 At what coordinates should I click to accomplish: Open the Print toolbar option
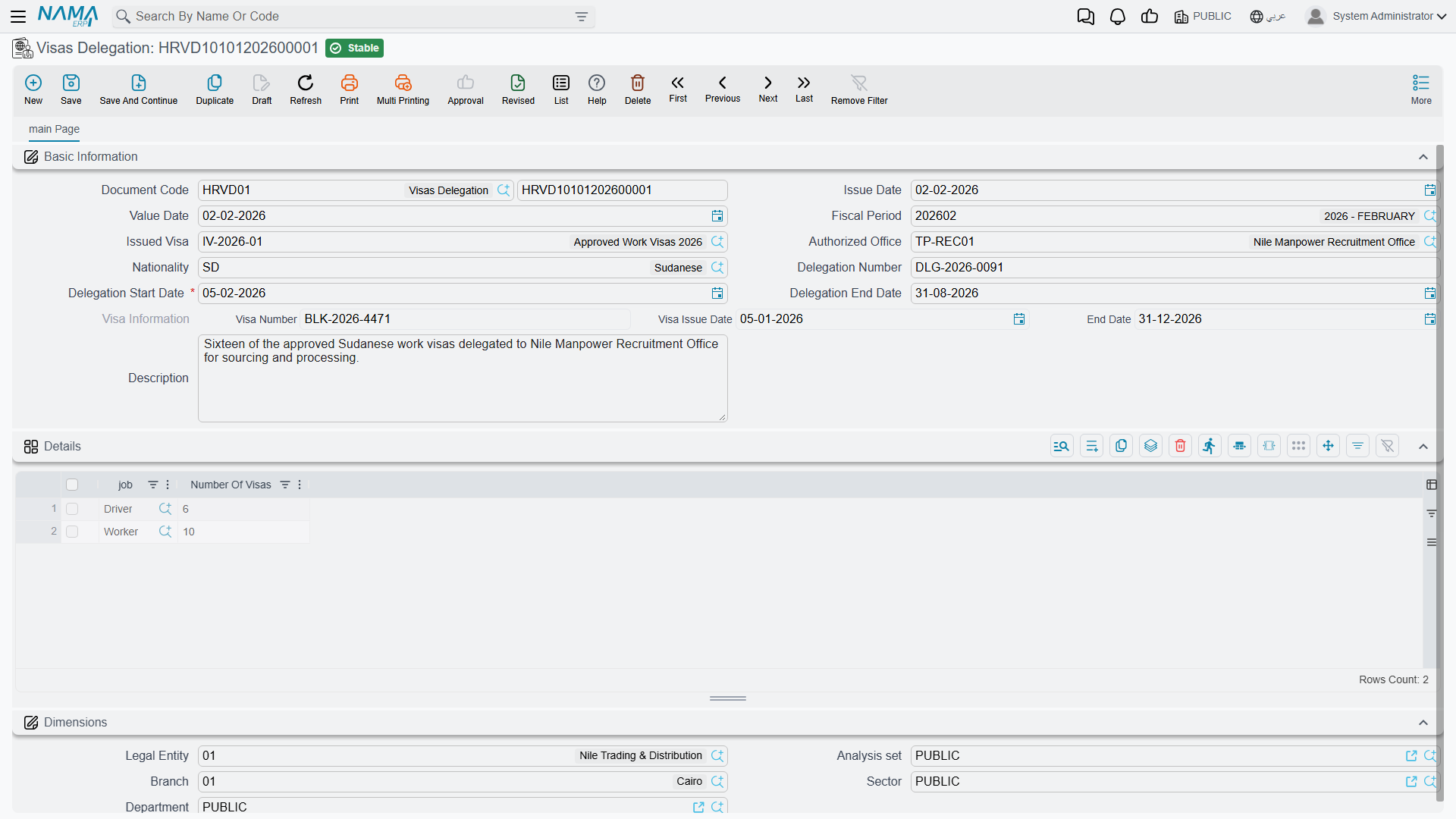click(350, 89)
